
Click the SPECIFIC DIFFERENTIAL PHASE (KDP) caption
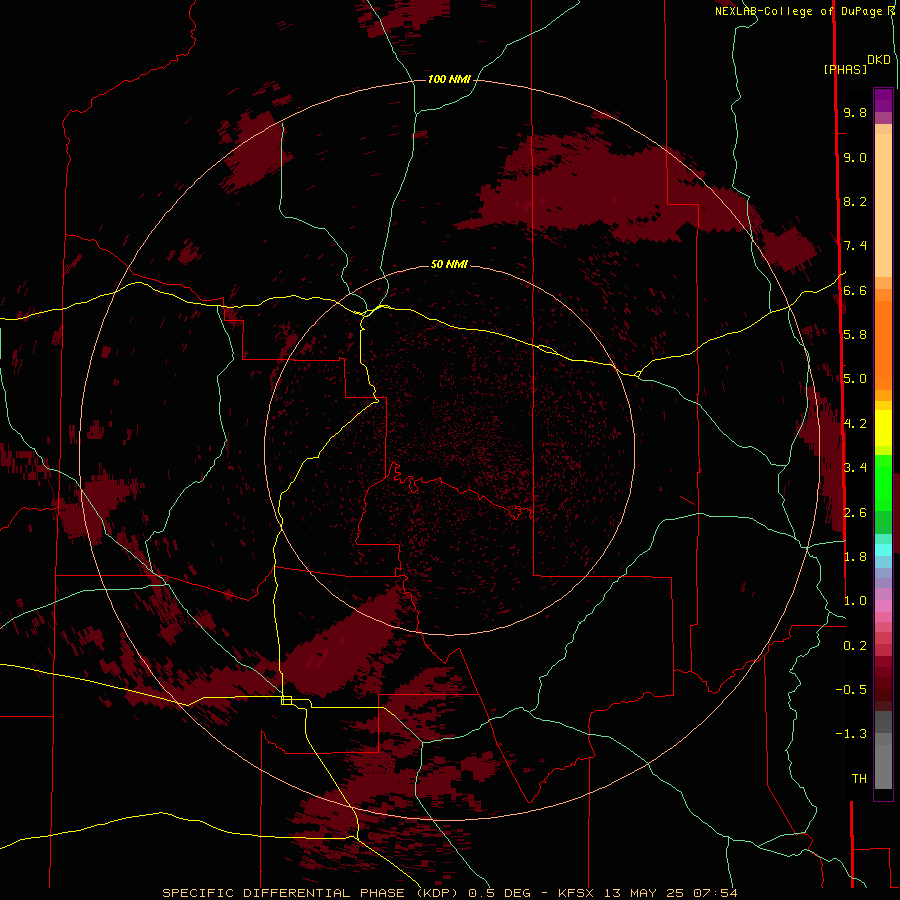click(x=311, y=893)
